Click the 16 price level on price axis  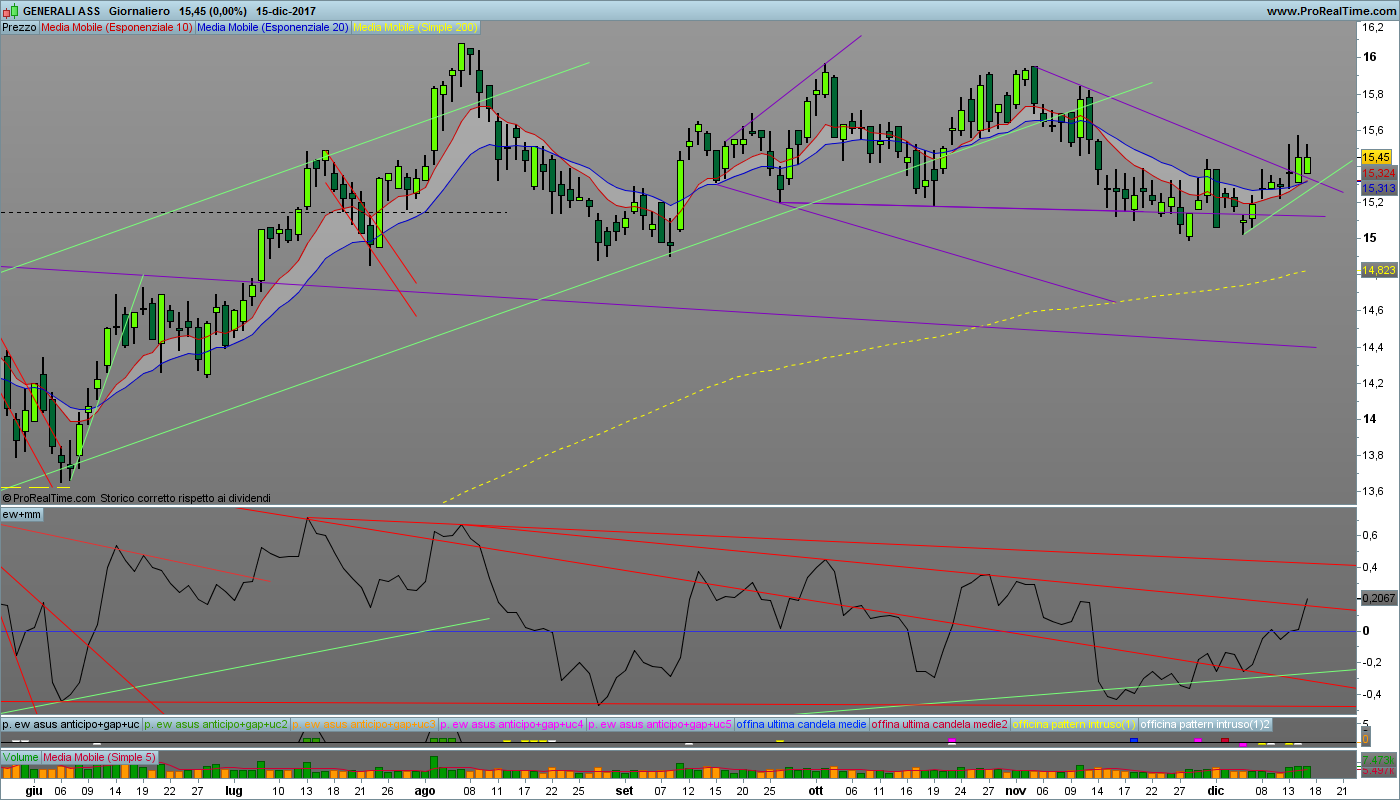[1371, 56]
